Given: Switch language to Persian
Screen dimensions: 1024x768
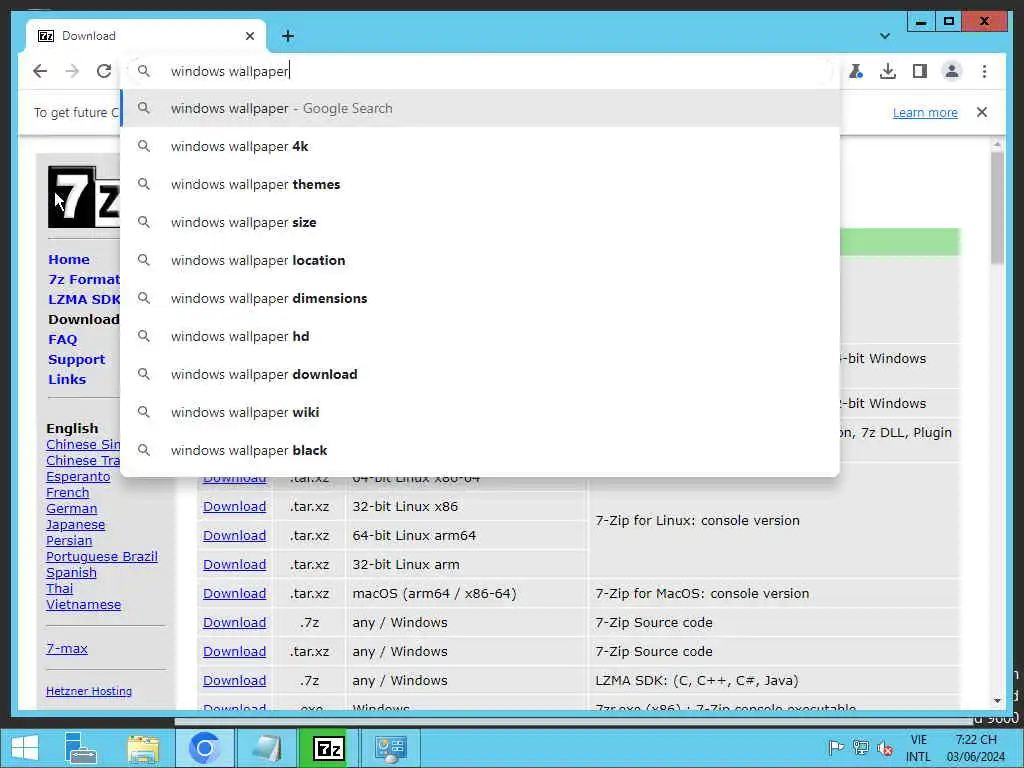Looking at the screenshot, I should tap(69, 541).
